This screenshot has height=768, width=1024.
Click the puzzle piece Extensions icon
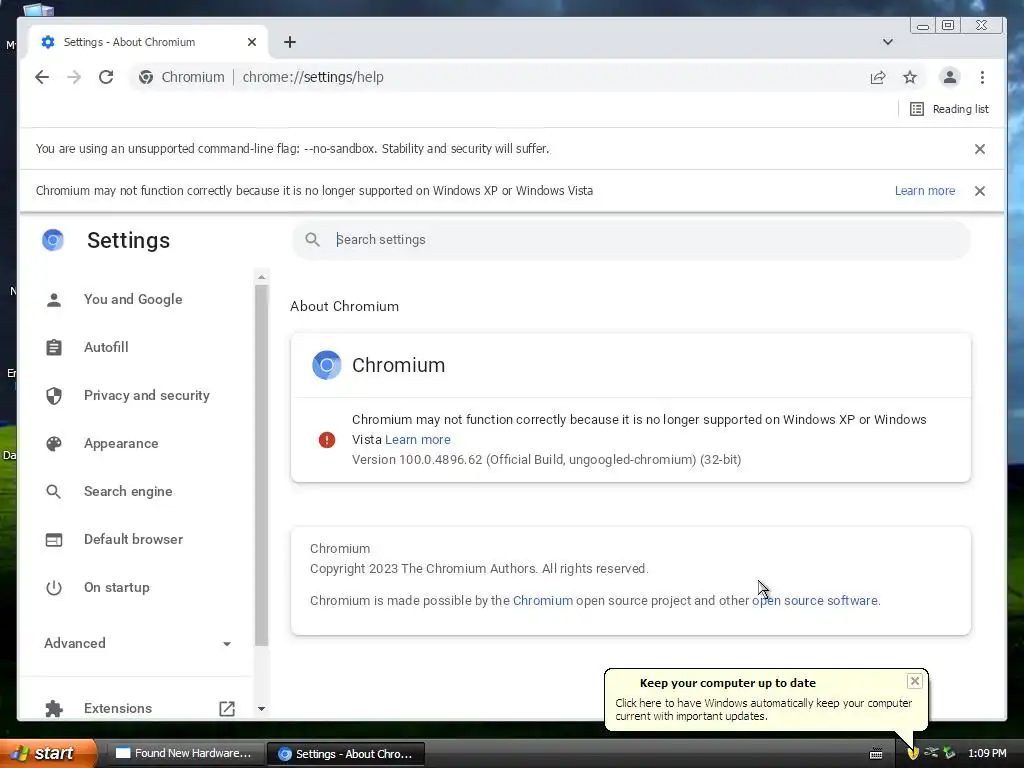(x=54, y=709)
